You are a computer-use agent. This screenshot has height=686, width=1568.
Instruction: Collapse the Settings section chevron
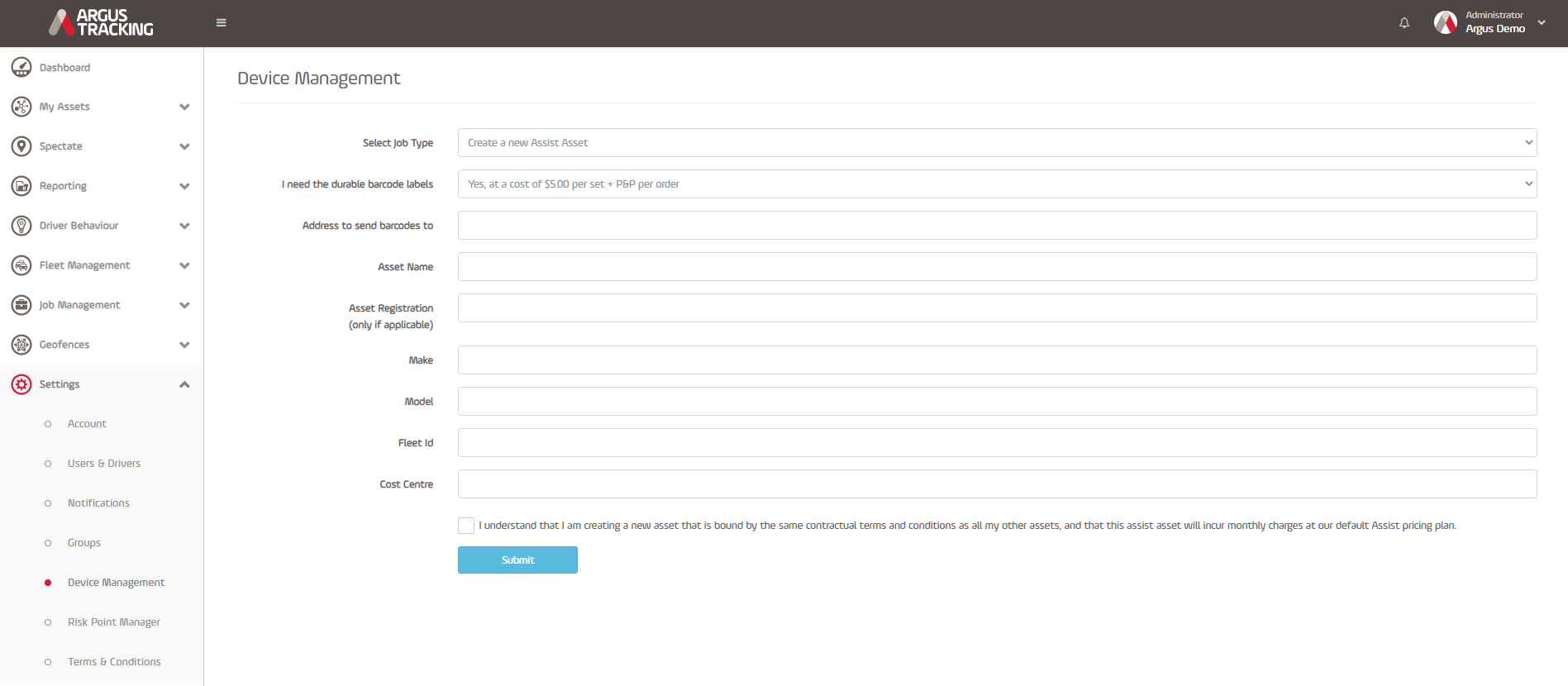pyautogui.click(x=184, y=384)
